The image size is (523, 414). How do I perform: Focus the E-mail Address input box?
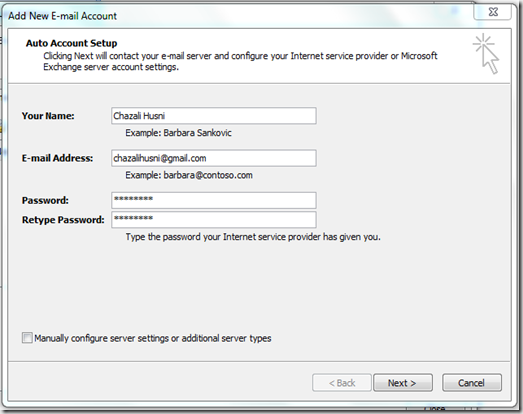(214, 158)
